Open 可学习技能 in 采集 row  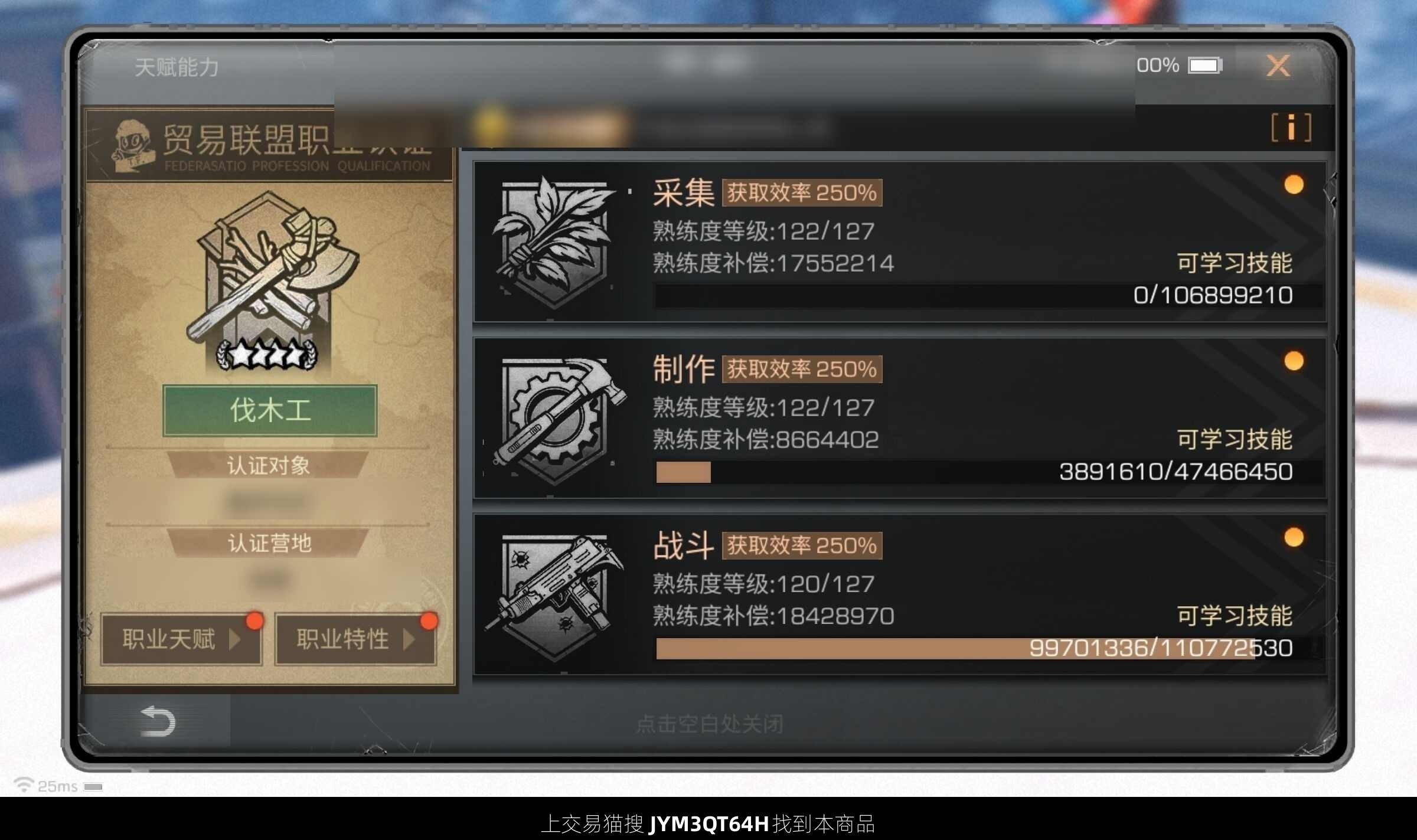1235,263
